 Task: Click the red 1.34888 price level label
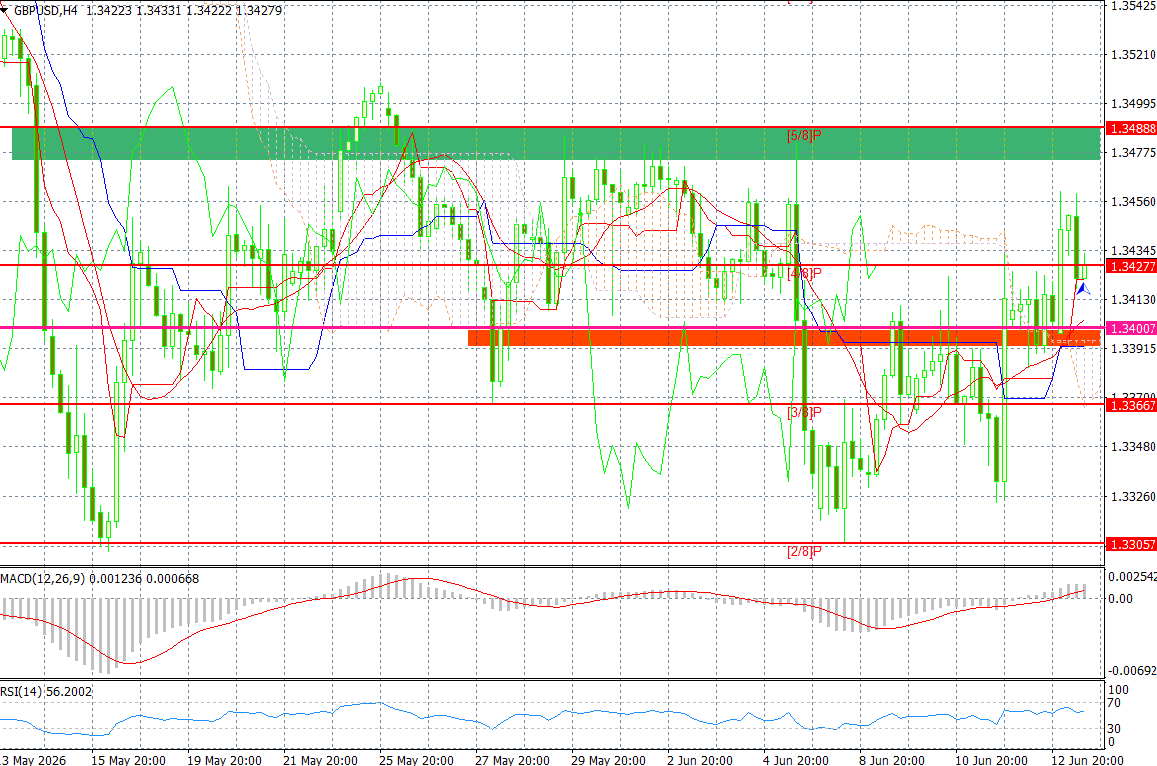pos(1133,128)
